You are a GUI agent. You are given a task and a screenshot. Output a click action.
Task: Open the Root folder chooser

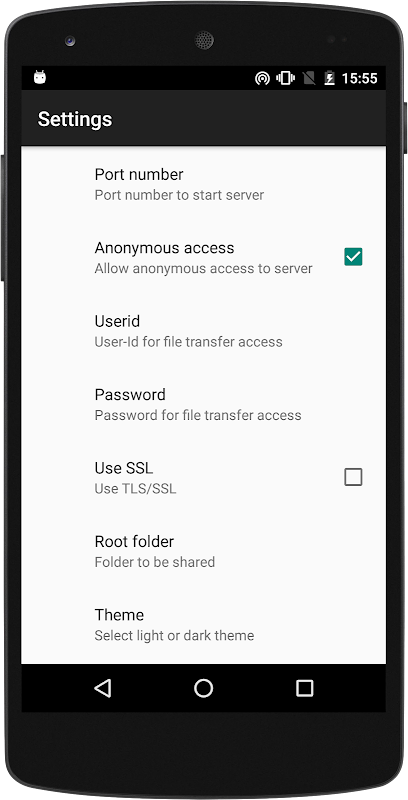coord(203,551)
